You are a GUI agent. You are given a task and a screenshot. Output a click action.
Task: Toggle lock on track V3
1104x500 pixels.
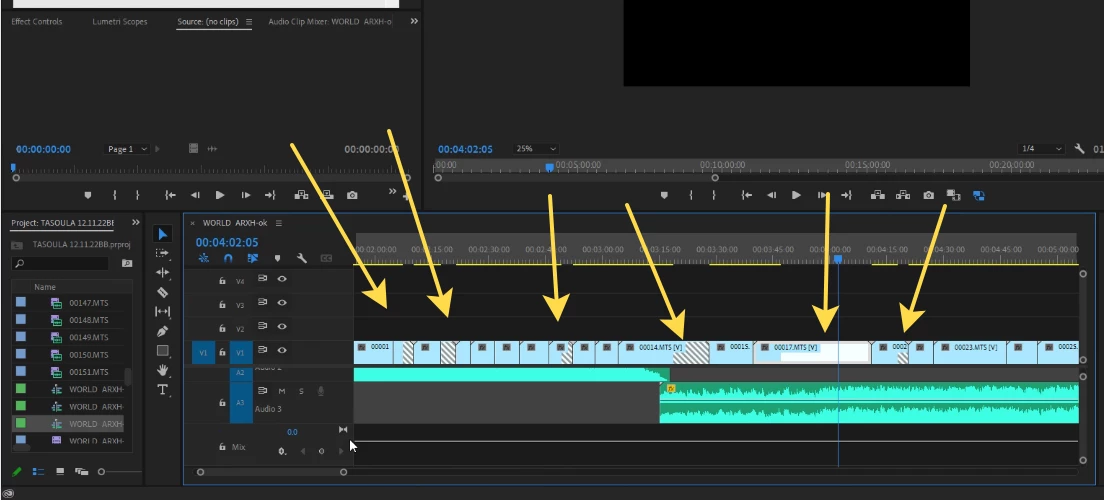[222, 304]
